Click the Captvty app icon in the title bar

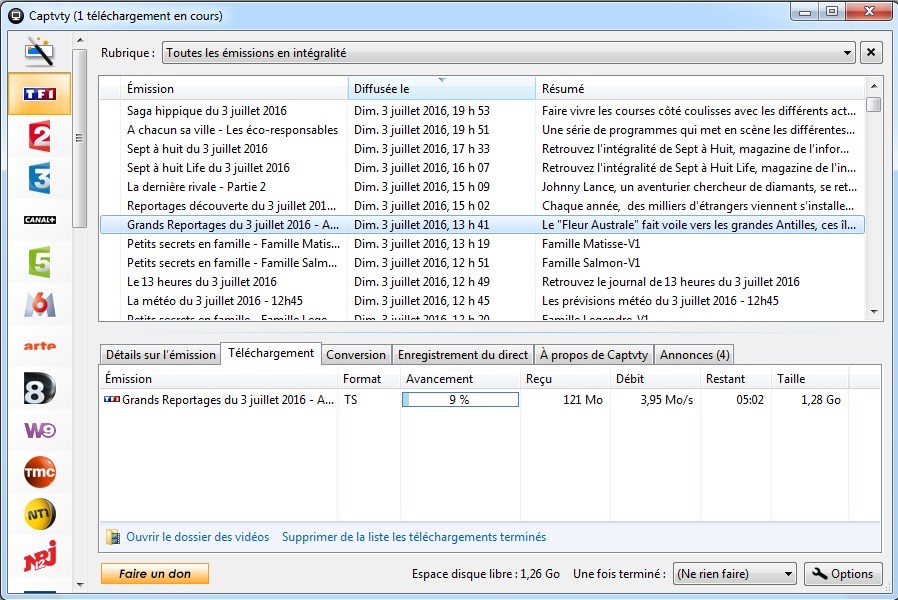(x=16, y=15)
